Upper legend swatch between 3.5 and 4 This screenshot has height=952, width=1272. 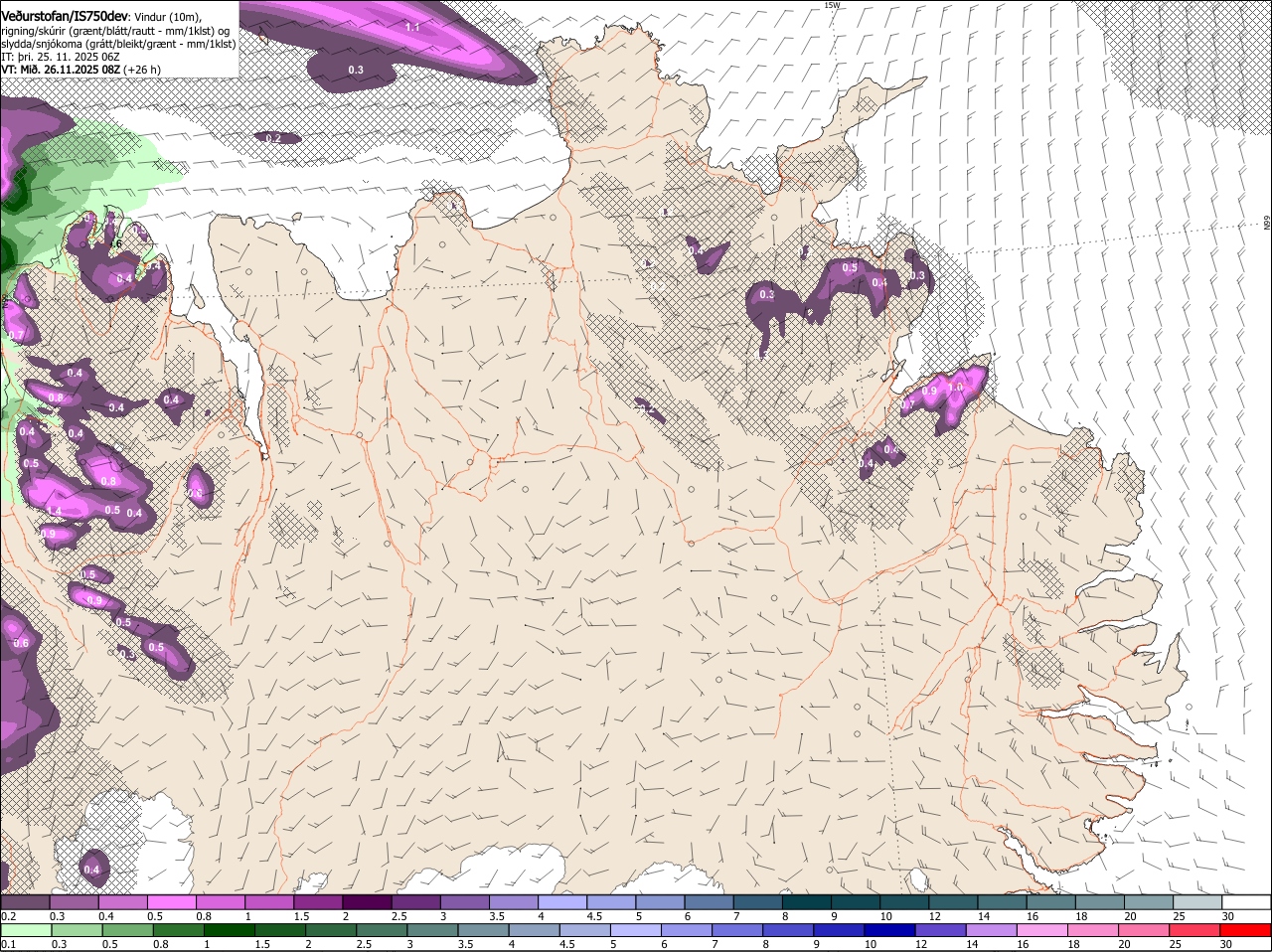click(514, 901)
